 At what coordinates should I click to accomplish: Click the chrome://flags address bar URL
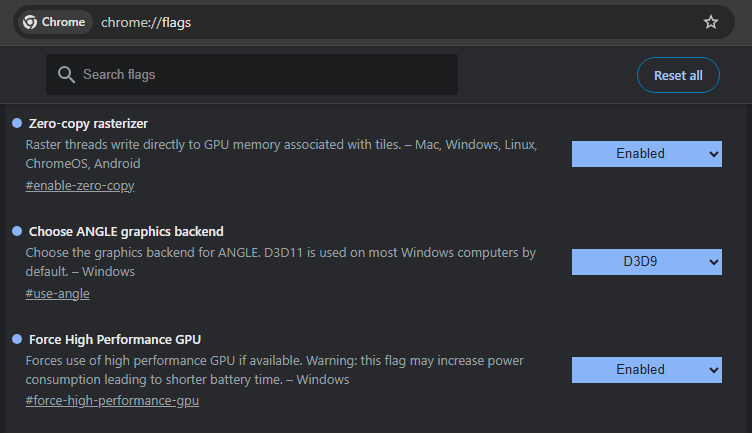tap(146, 22)
